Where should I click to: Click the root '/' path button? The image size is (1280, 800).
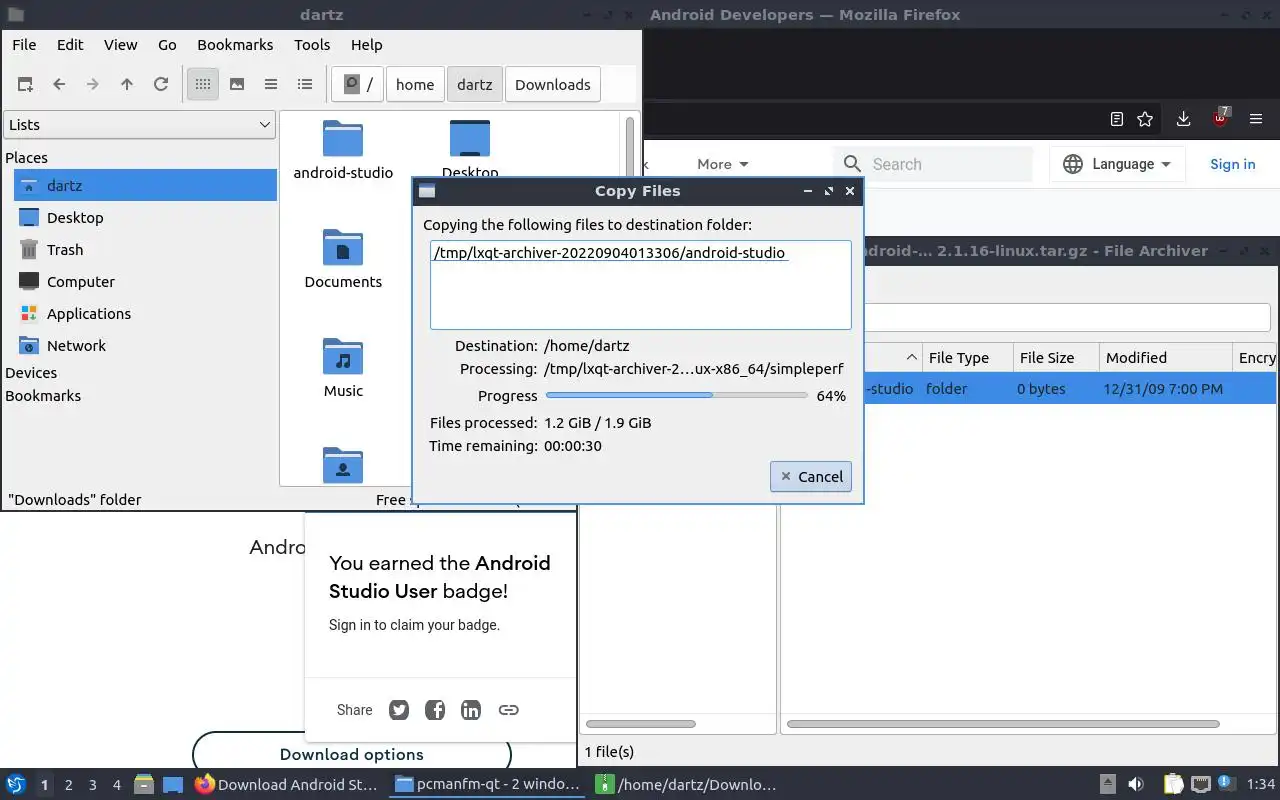pos(358,84)
